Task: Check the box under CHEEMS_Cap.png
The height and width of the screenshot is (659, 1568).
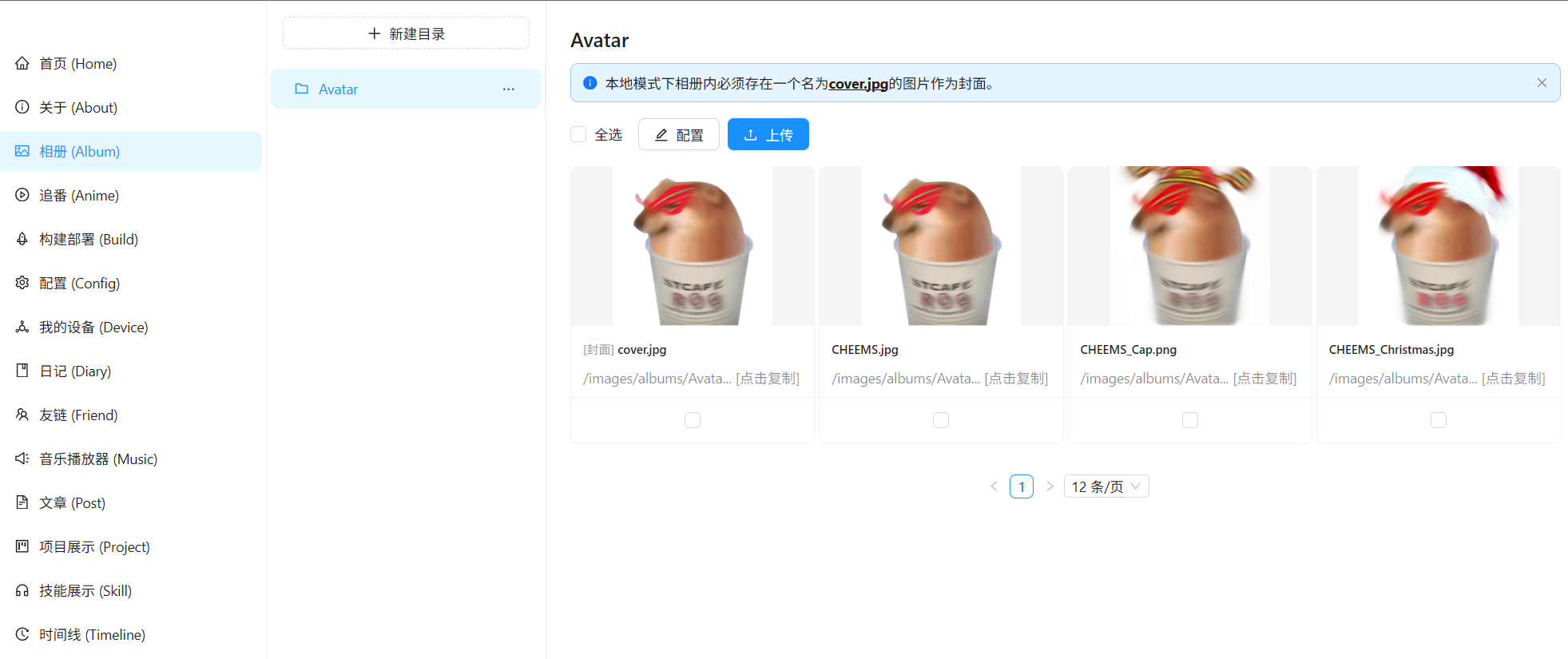Action: point(1190,420)
